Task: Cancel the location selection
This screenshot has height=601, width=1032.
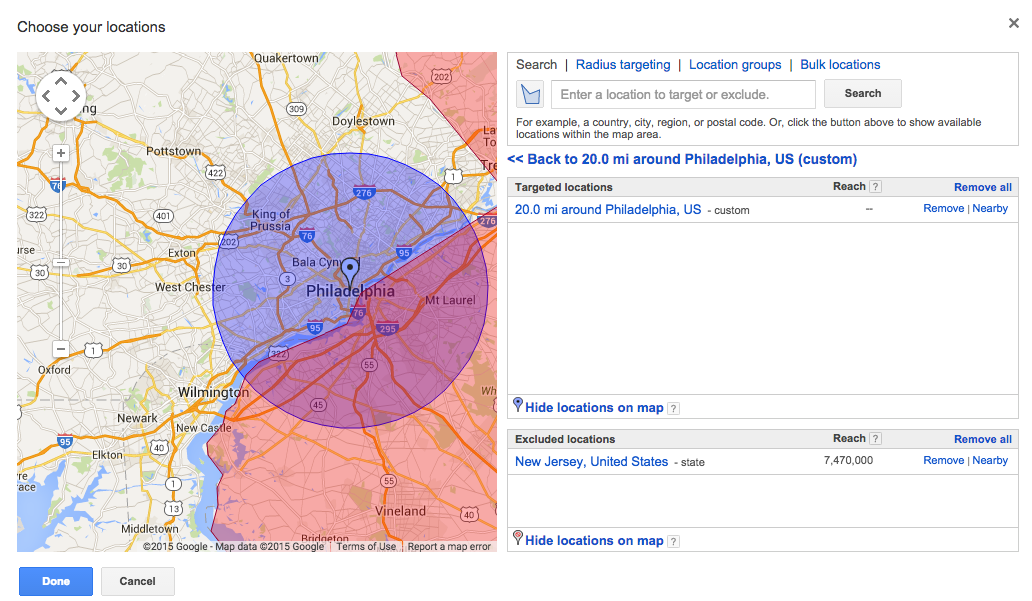Action: pyautogui.click(x=137, y=581)
